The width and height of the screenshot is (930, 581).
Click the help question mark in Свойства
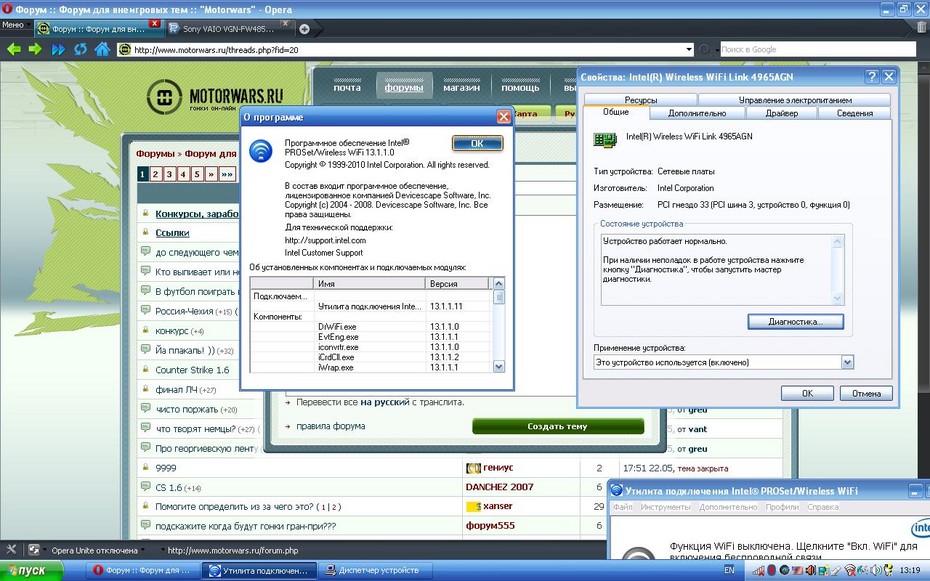coord(871,76)
